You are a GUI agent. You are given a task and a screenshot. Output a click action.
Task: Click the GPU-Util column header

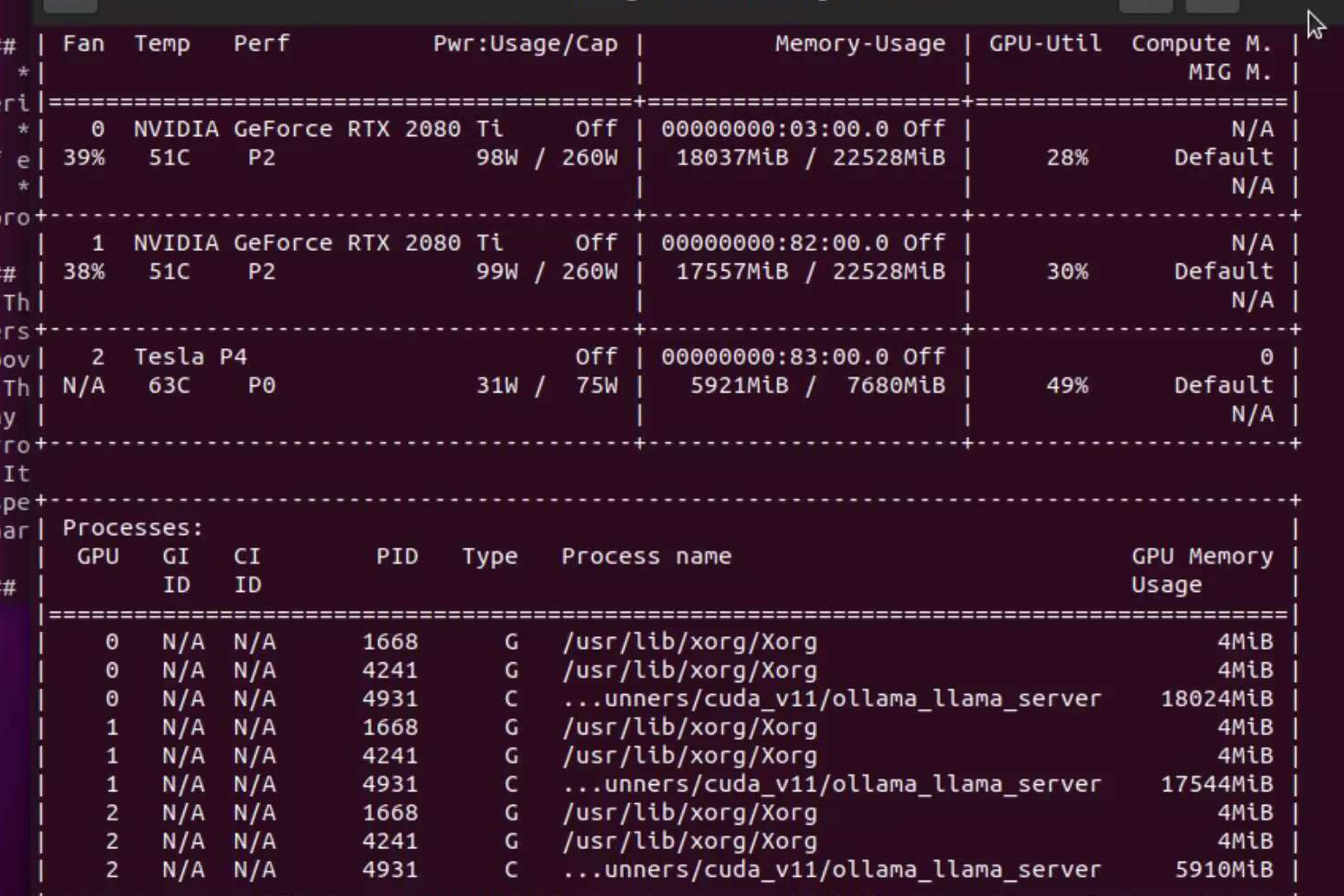pos(1044,43)
